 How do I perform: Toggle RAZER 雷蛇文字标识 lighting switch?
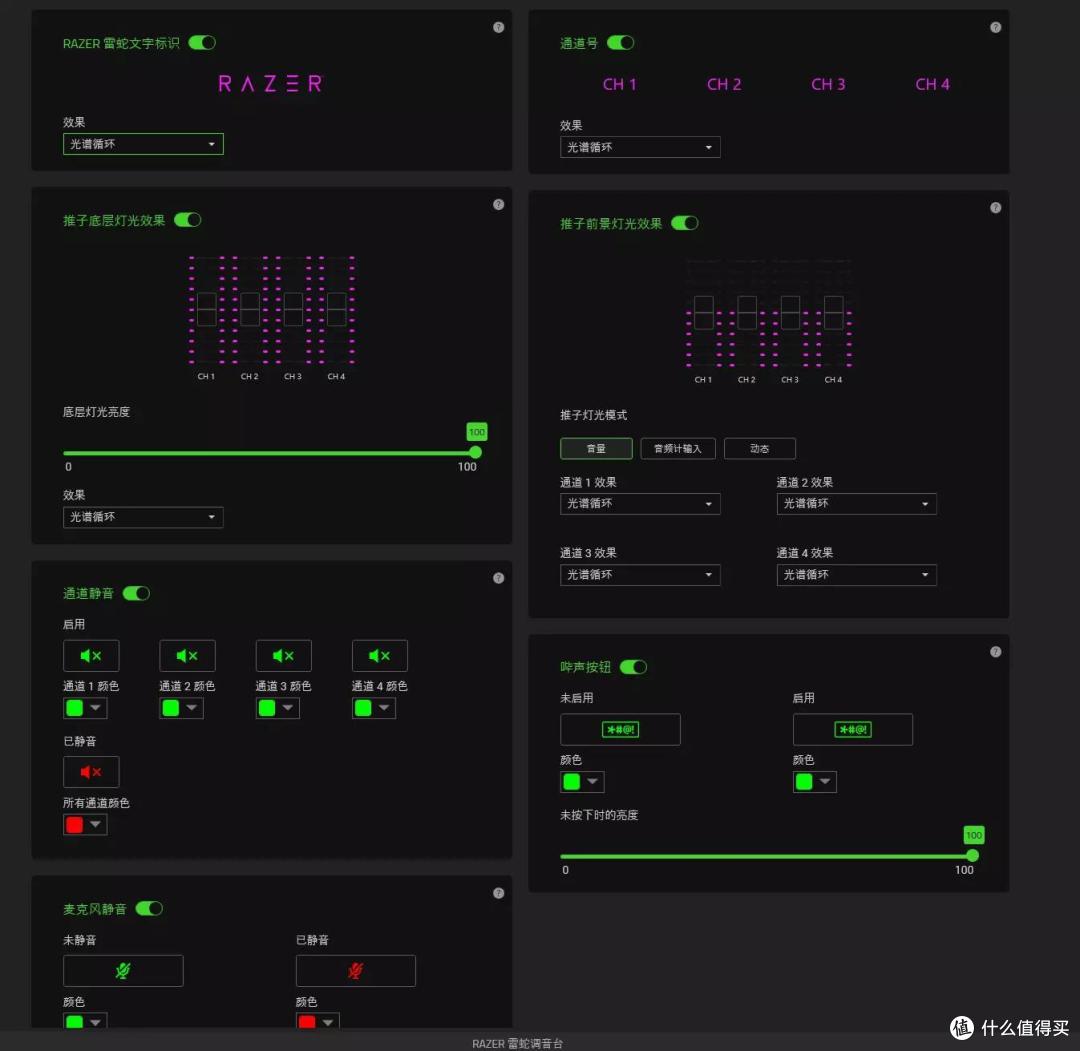click(202, 43)
